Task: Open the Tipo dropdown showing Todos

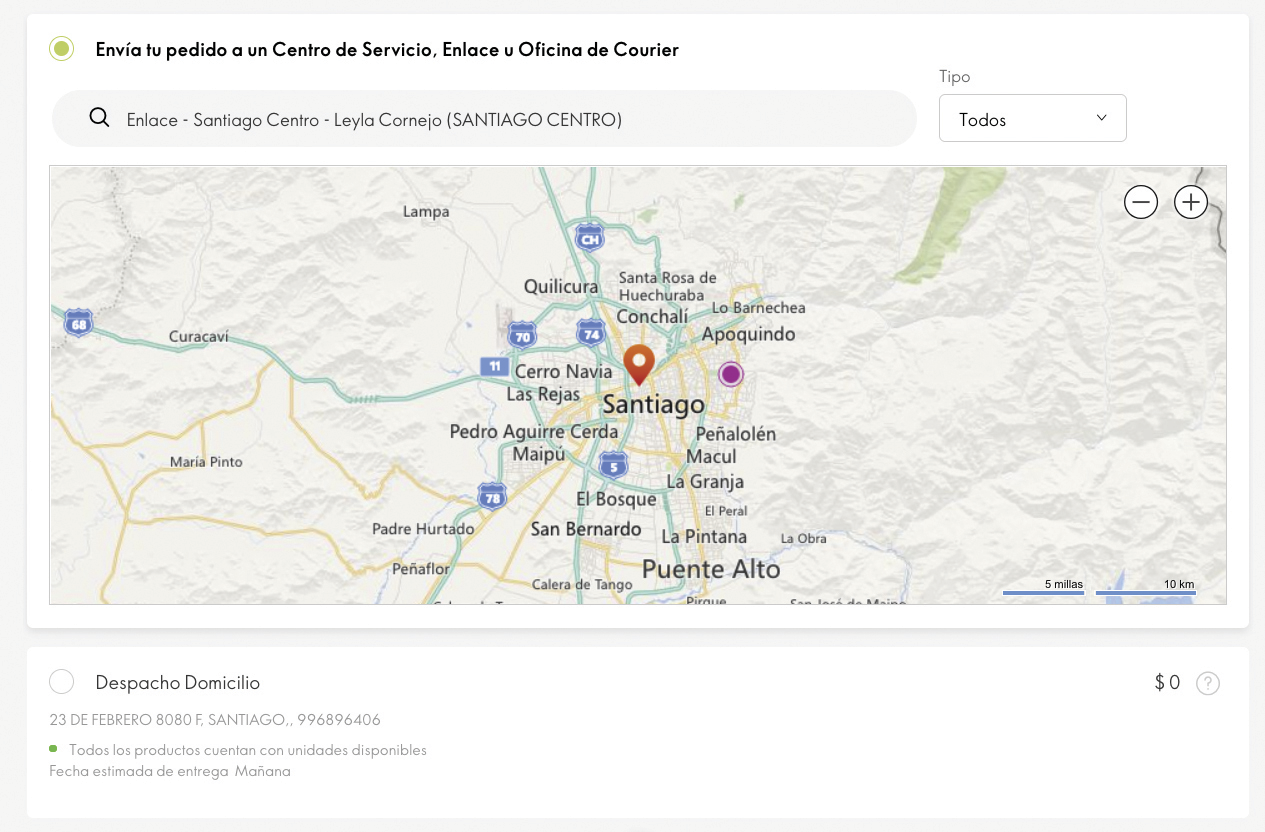Action: (1032, 119)
